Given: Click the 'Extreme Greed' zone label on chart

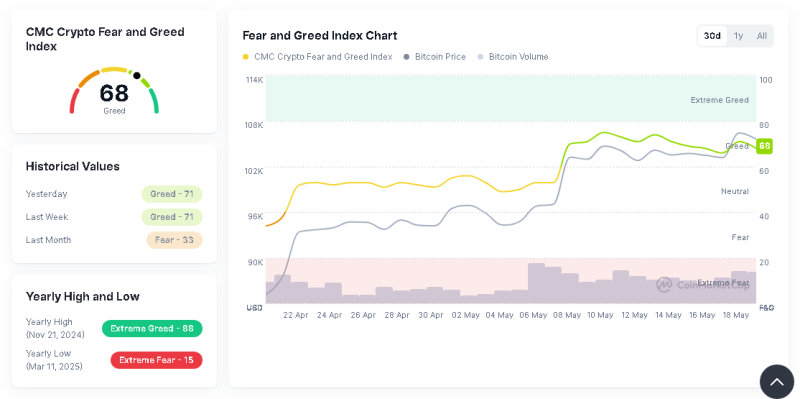Looking at the screenshot, I should pyautogui.click(x=720, y=100).
